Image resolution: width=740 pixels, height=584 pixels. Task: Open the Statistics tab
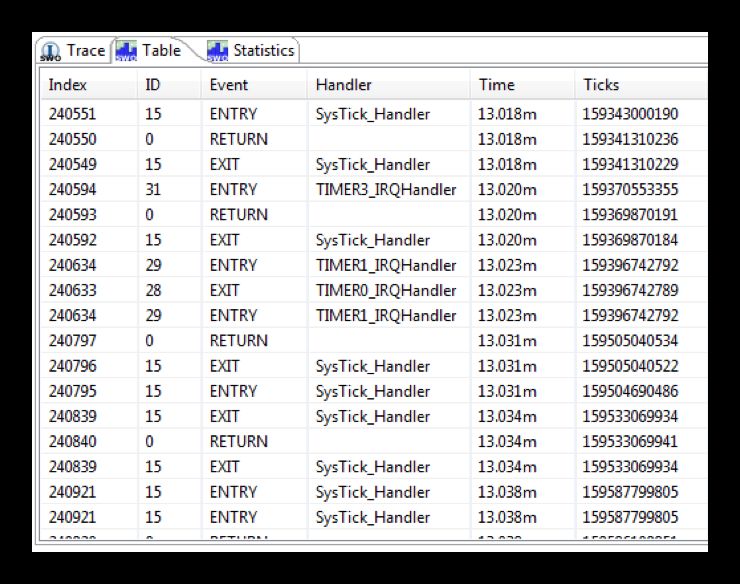pyautogui.click(x=252, y=50)
